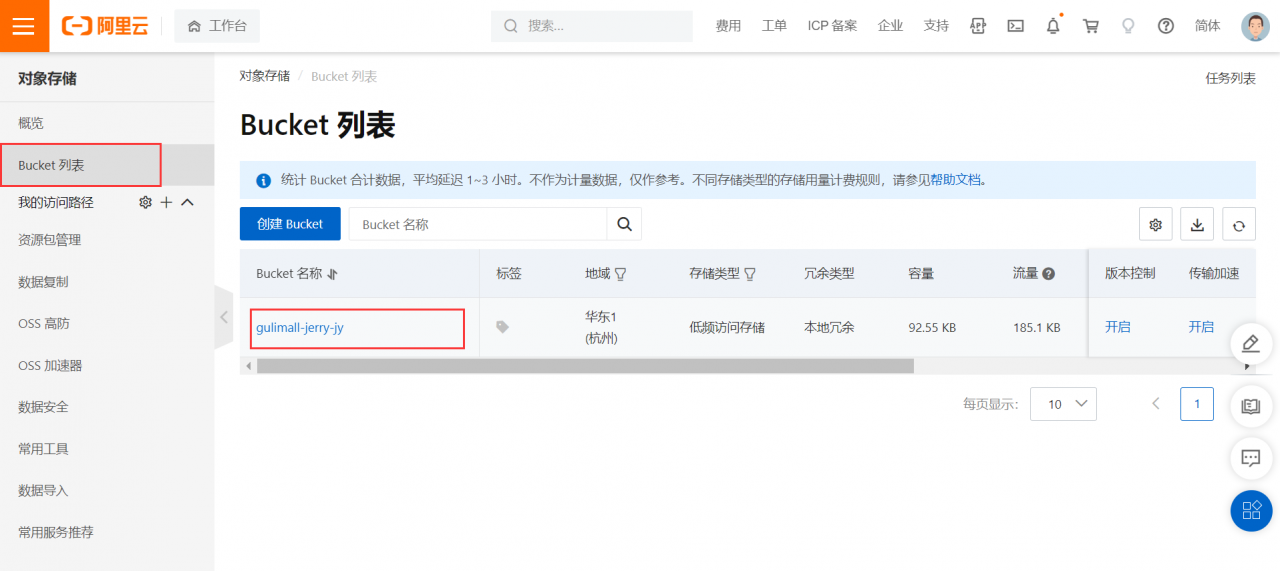The width and height of the screenshot is (1280, 571).
Task: Open the 费用 menu
Action: click(x=728, y=26)
